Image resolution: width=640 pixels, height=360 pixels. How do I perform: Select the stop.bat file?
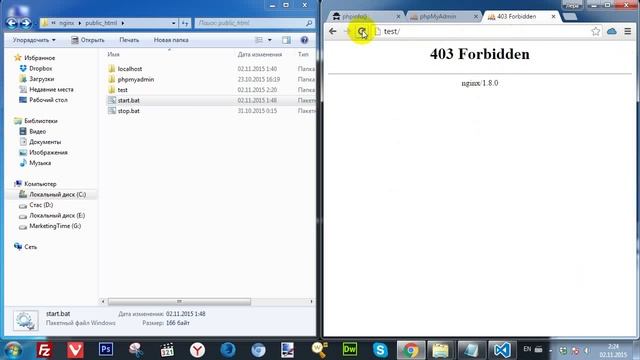pos(129,111)
